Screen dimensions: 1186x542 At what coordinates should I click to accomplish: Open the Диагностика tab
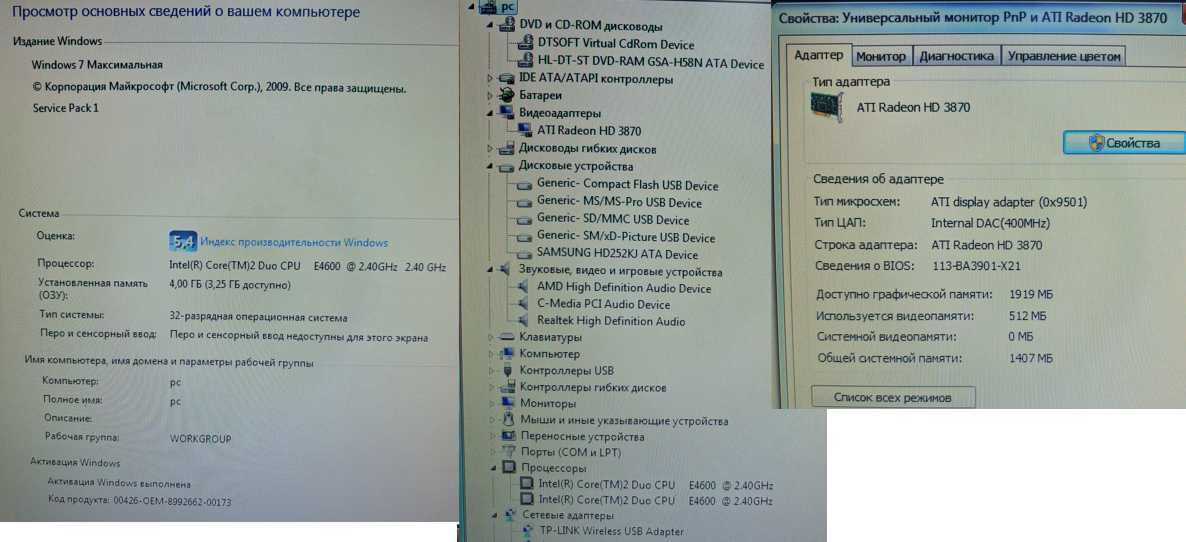pyautogui.click(x=956, y=56)
